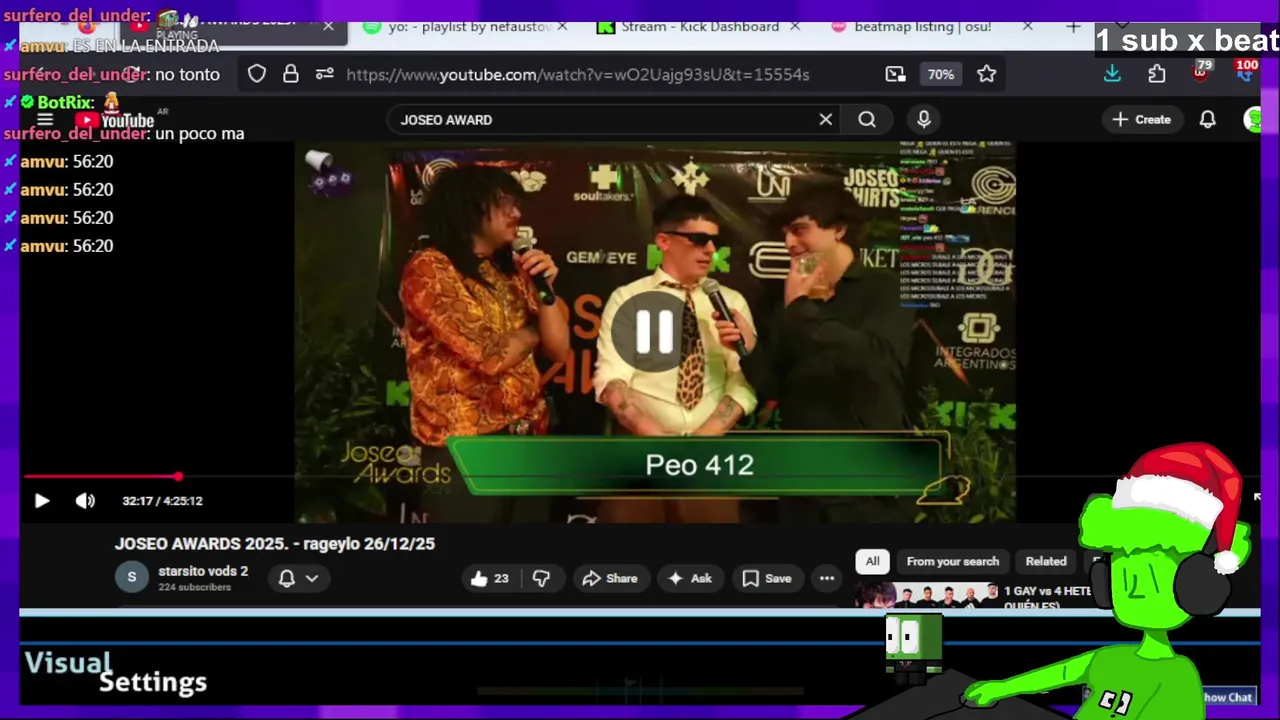Select the From your search chip
Screen dimensions: 1280x720
point(952,561)
